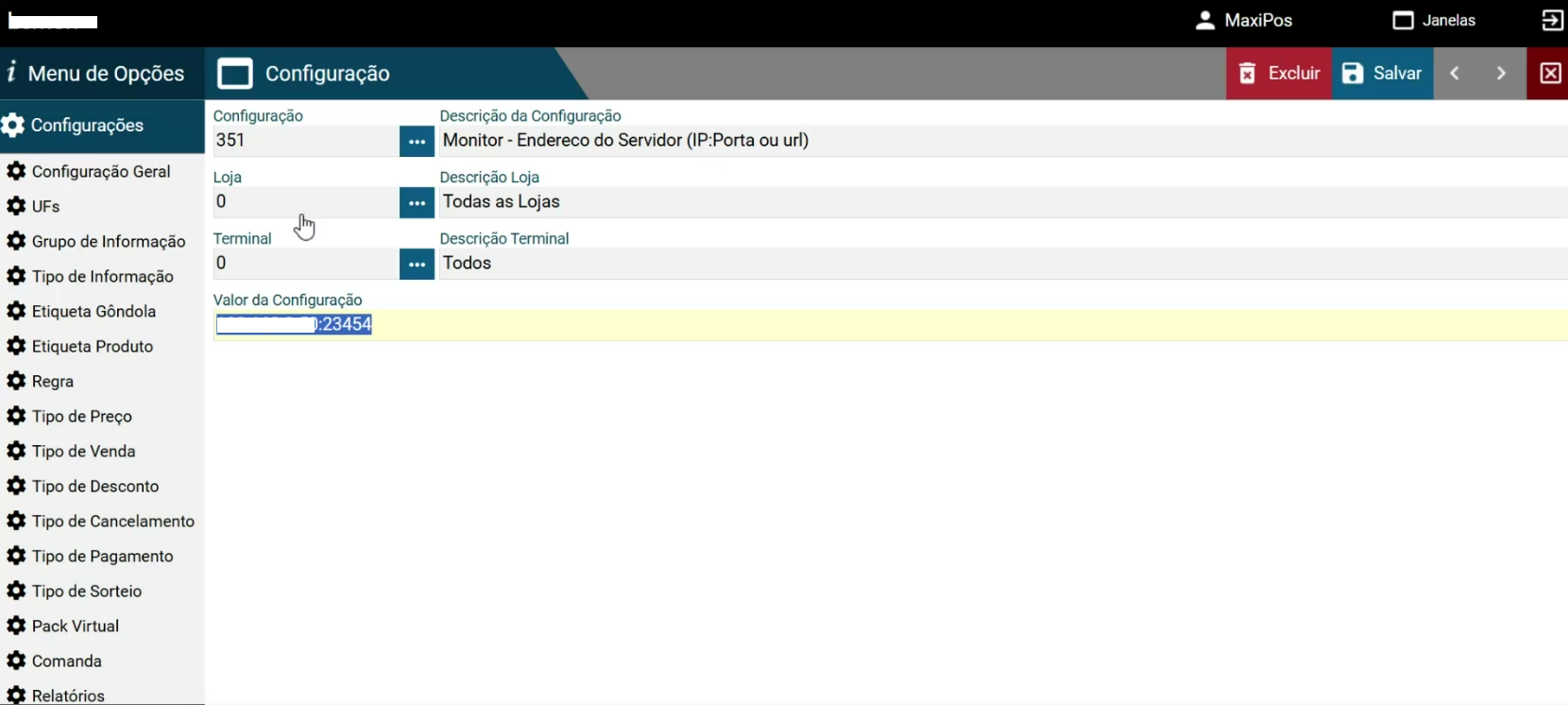1568x705 pixels.
Task: Click the Configuração code field 351
Action: tap(306, 141)
